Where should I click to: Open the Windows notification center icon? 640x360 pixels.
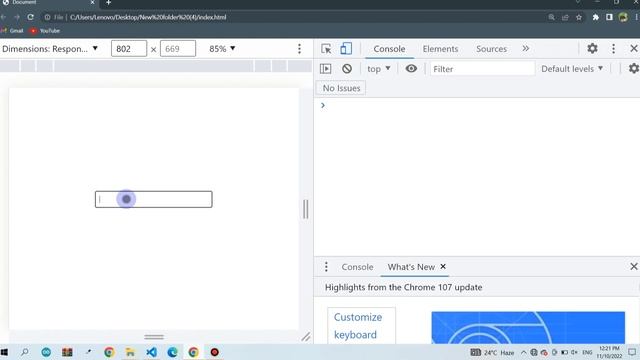click(632, 352)
